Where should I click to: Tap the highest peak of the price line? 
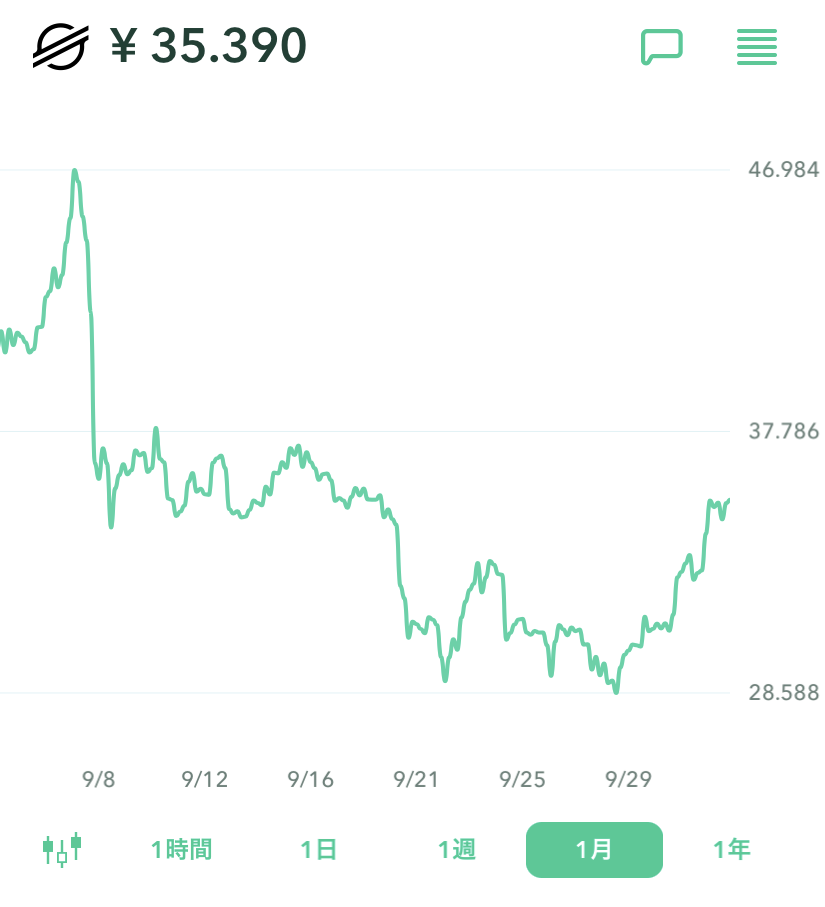click(x=75, y=172)
